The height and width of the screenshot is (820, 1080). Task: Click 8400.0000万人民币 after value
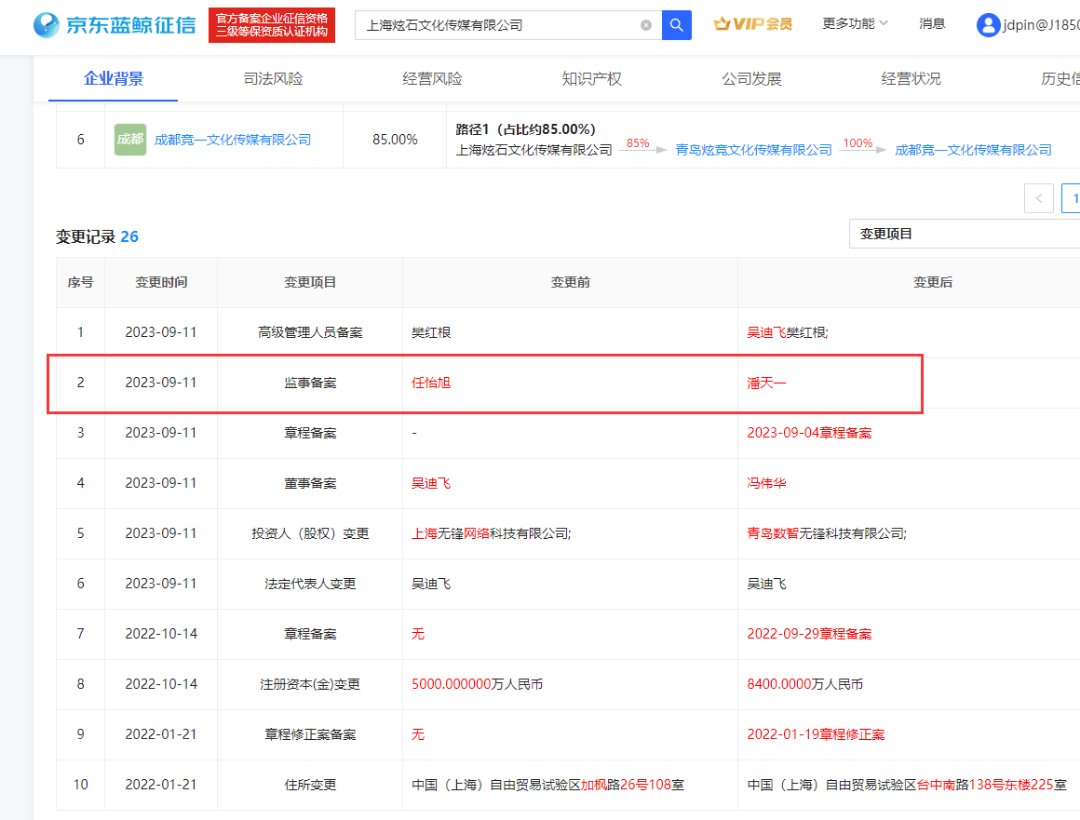[804, 684]
